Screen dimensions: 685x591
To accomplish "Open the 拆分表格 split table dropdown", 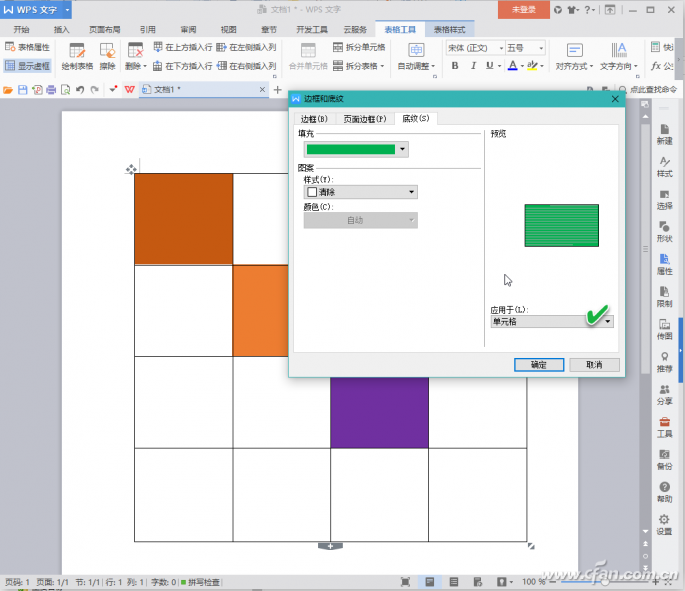I will coord(359,66).
